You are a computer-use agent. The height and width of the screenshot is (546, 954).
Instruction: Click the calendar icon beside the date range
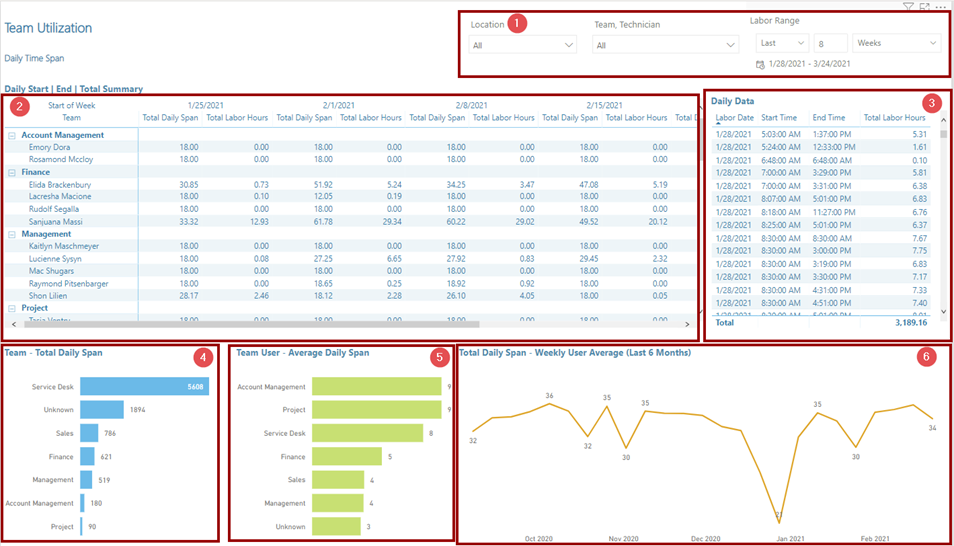click(x=761, y=64)
